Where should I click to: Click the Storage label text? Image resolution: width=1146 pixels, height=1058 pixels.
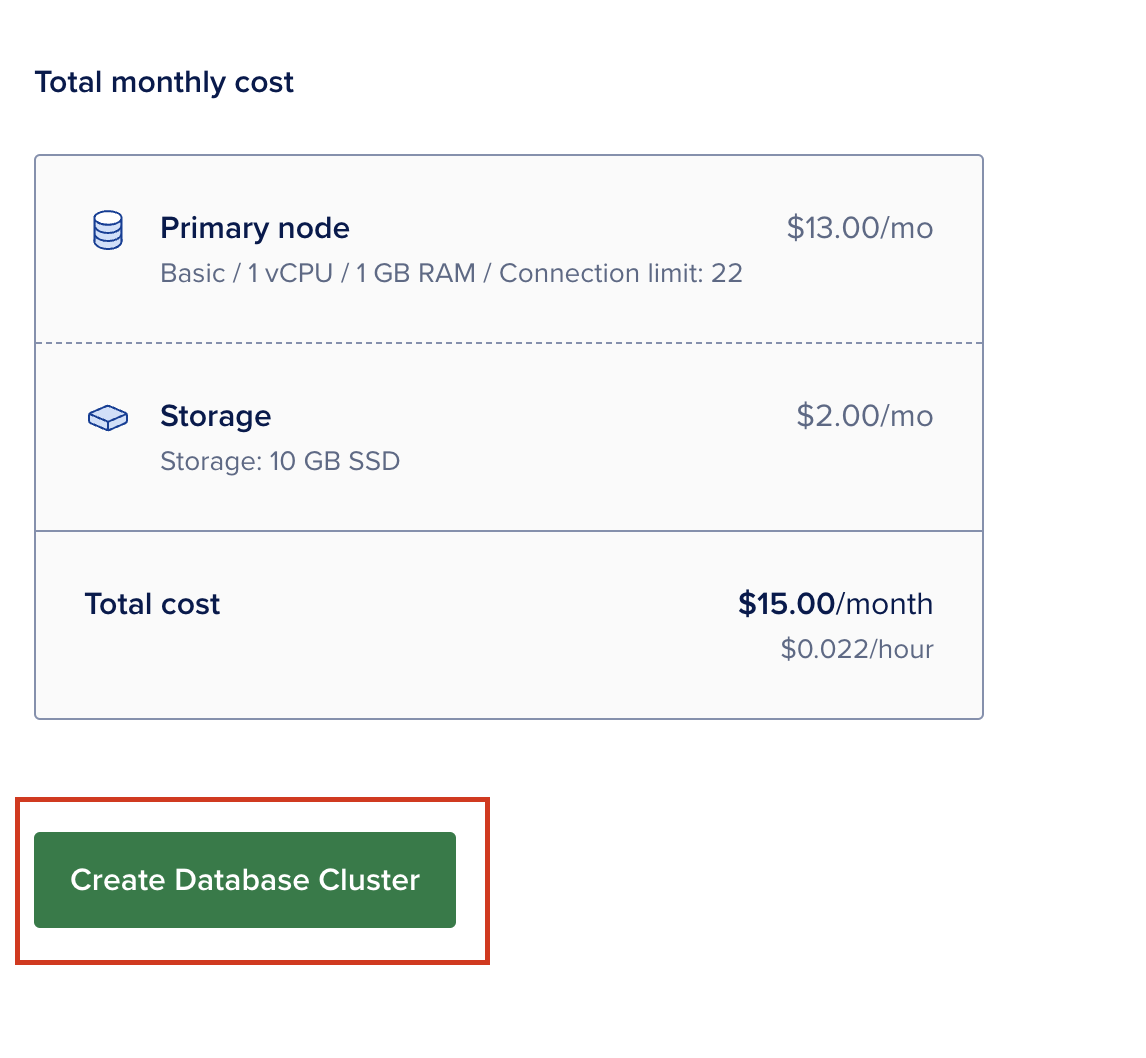tap(215, 416)
